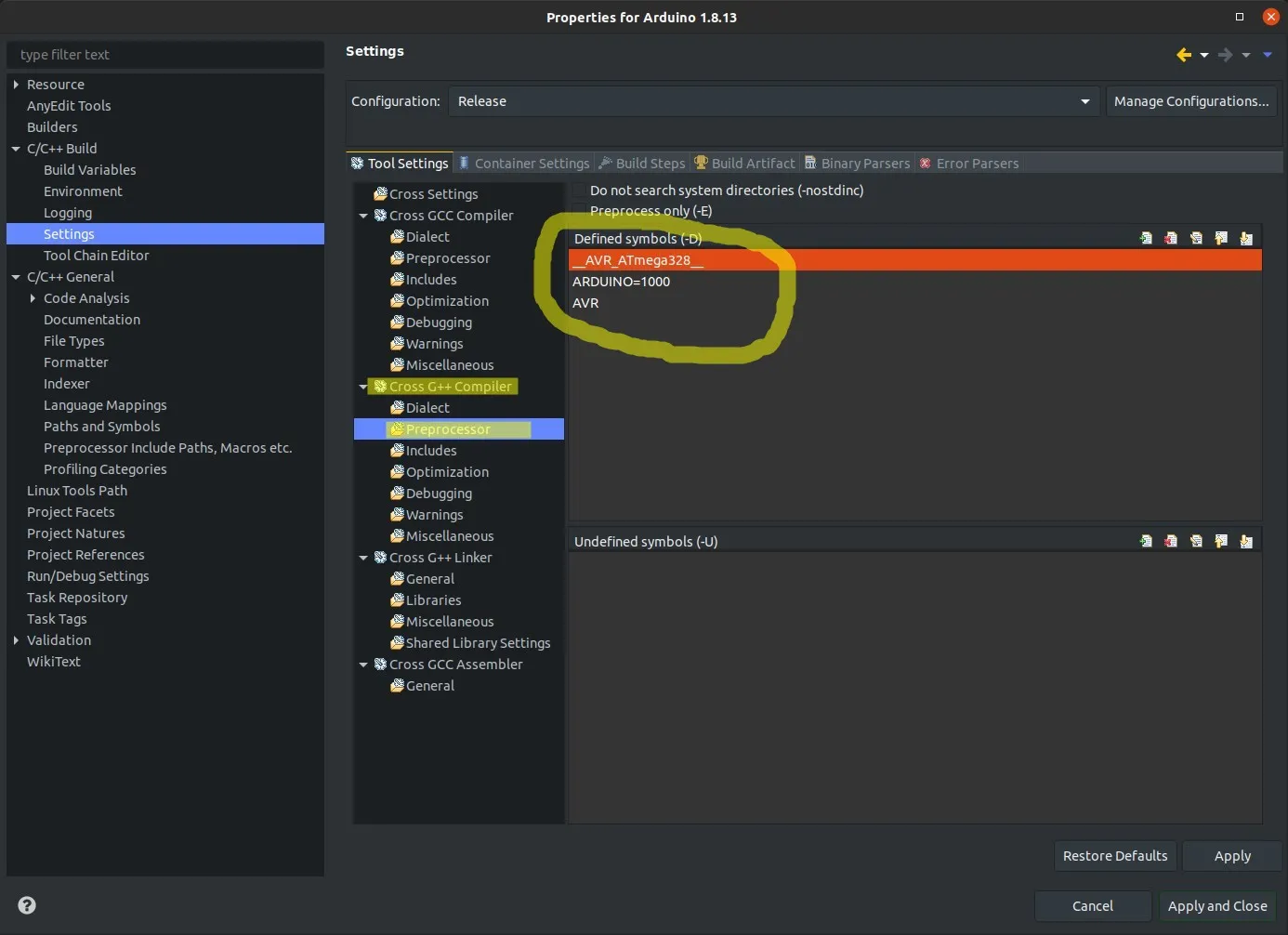Move undefined symbol (-U) entry down

click(1246, 541)
